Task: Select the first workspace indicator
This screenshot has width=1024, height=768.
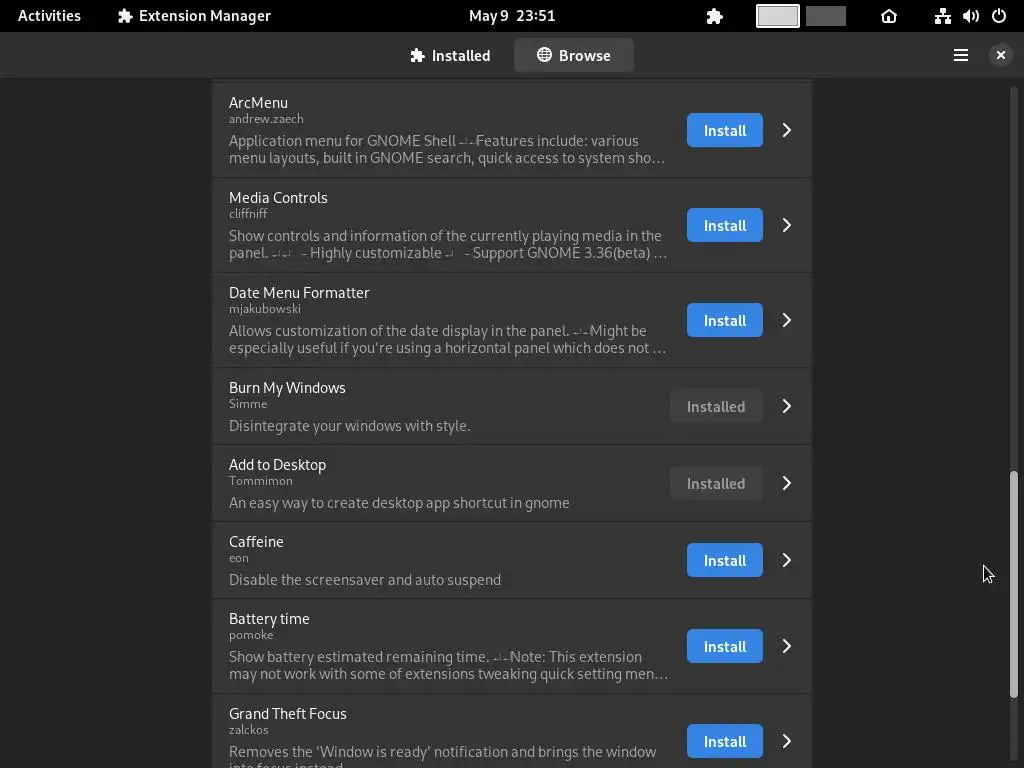Action: pyautogui.click(x=777, y=16)
